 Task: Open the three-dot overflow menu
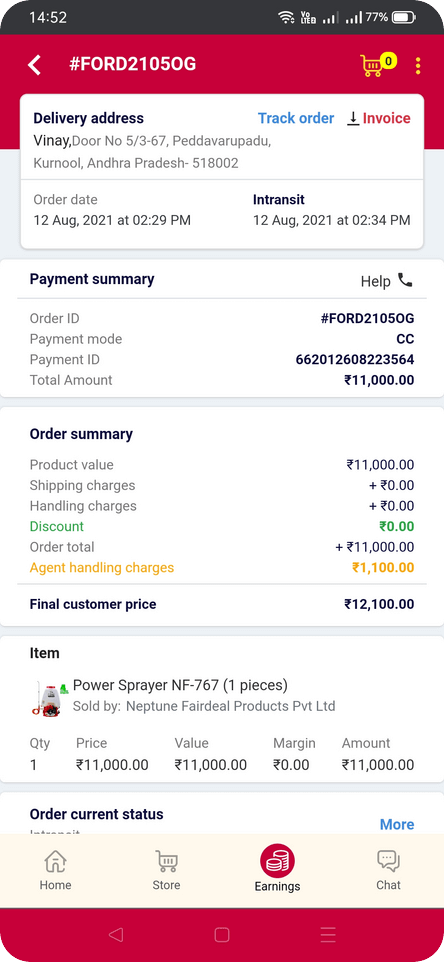click(x=418, y=66)
